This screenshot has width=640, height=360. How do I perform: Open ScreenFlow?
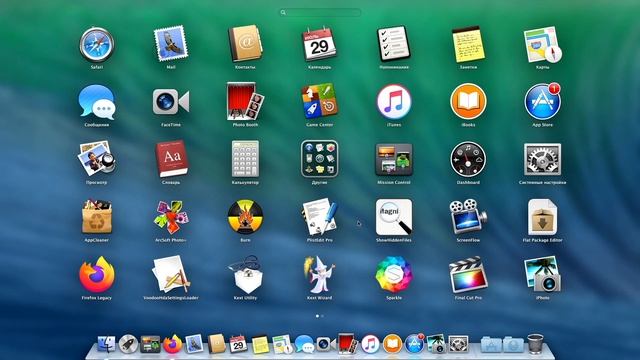click(468, 216)
